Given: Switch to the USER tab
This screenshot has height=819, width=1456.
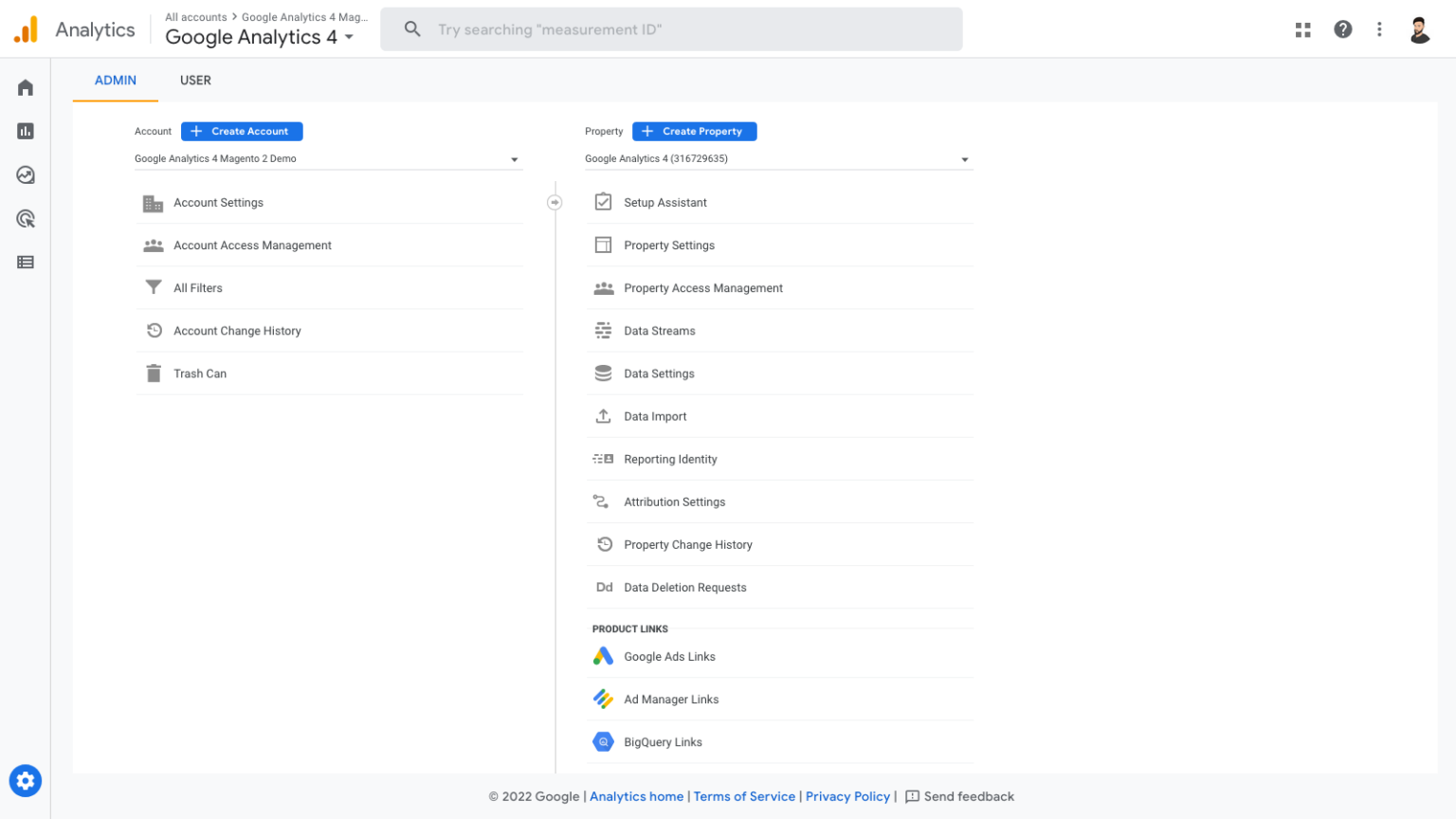Looking at the screenshot, I should click(x=195, y=81).
